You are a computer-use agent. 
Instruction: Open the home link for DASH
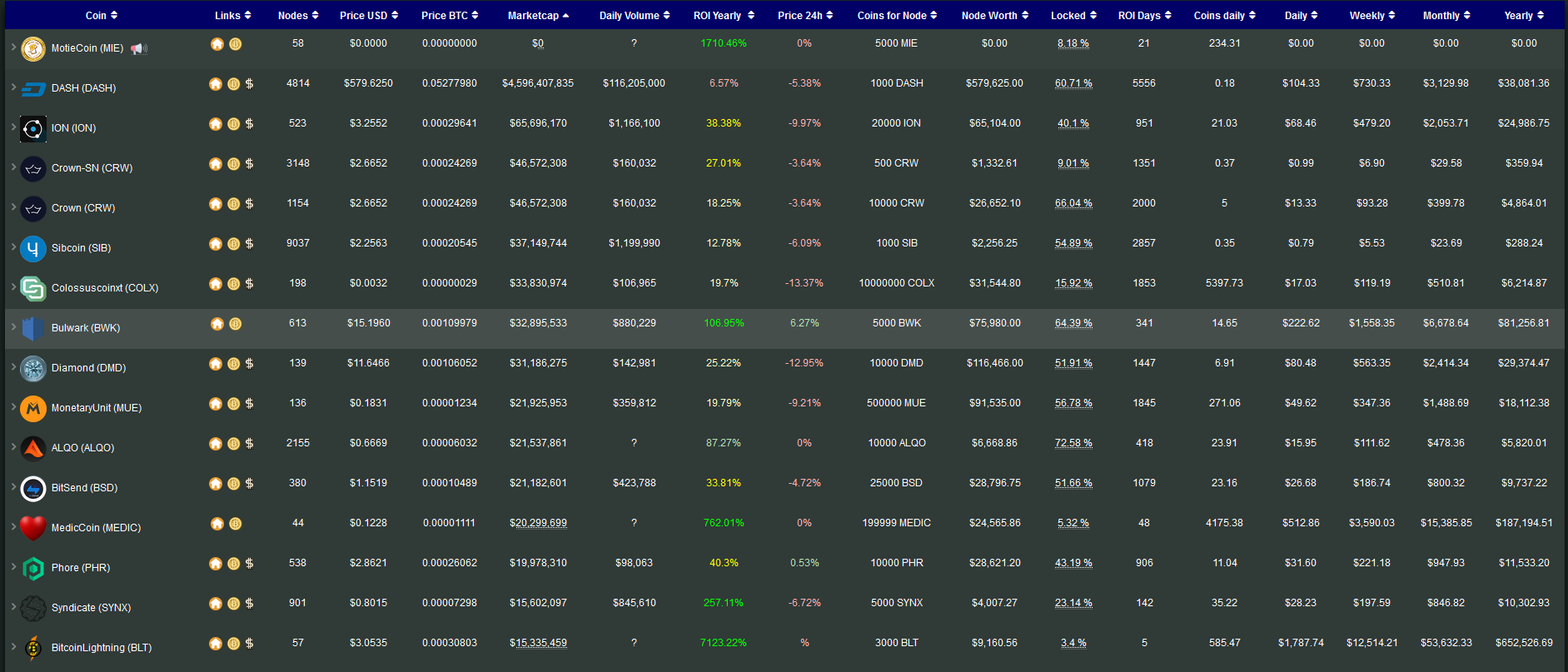pyautogui.click(x=216, y=84)
